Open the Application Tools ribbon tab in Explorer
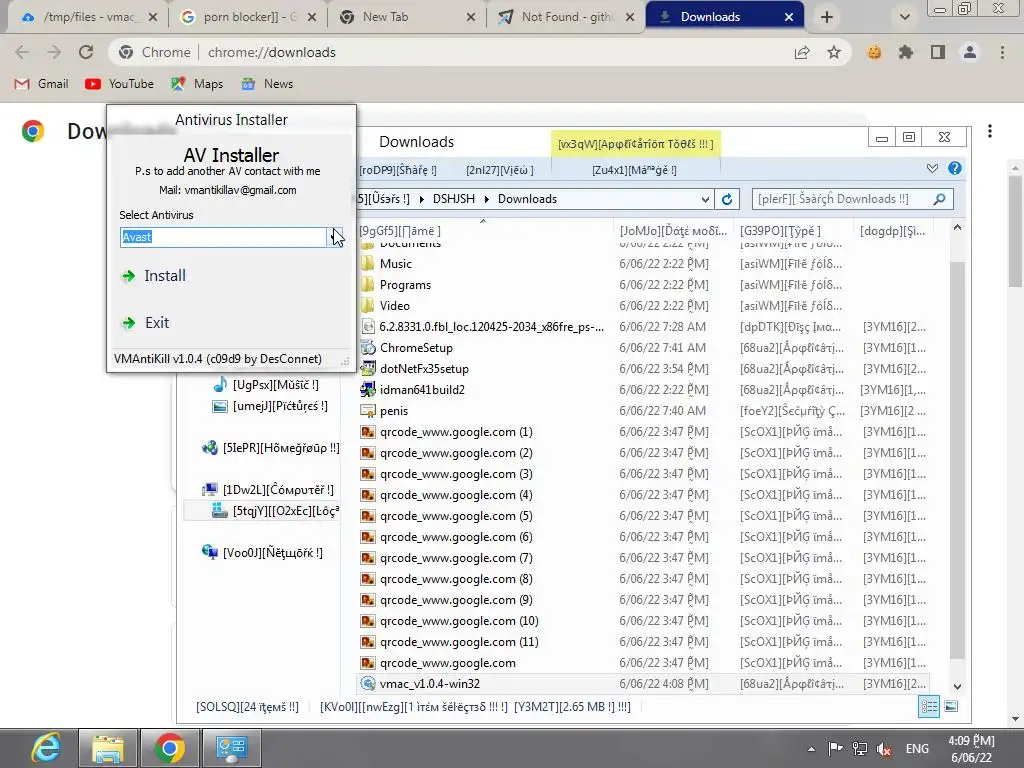1024x768 pixels. pos(635,144)
